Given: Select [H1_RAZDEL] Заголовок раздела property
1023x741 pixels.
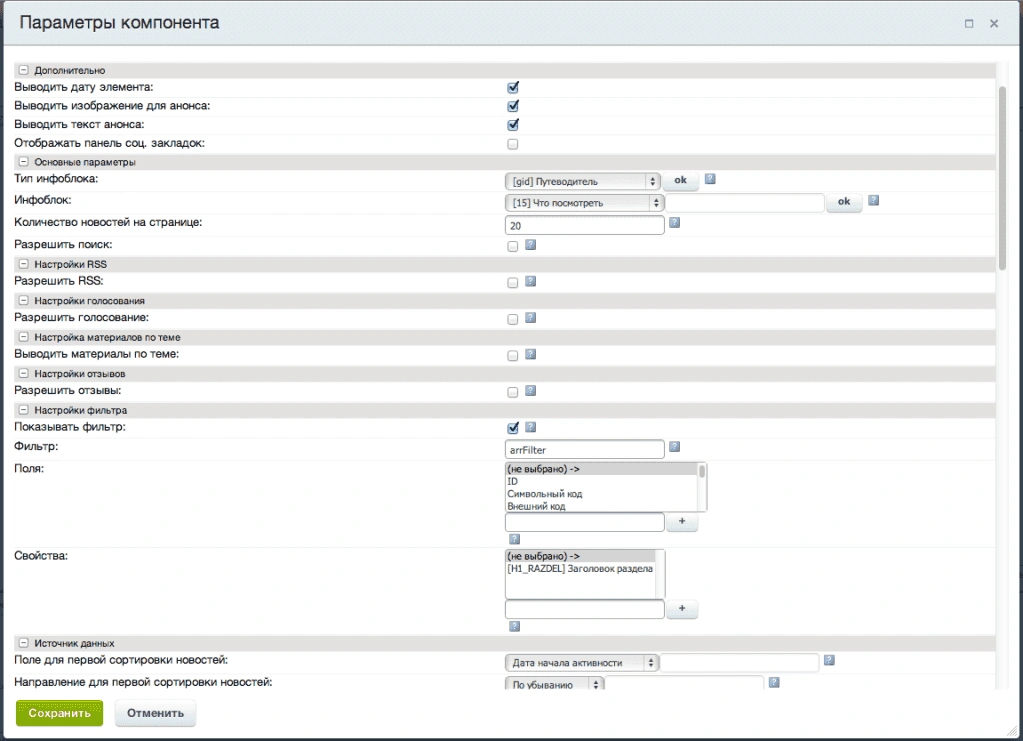Looking at the screenshot, I should coord(581,569).
